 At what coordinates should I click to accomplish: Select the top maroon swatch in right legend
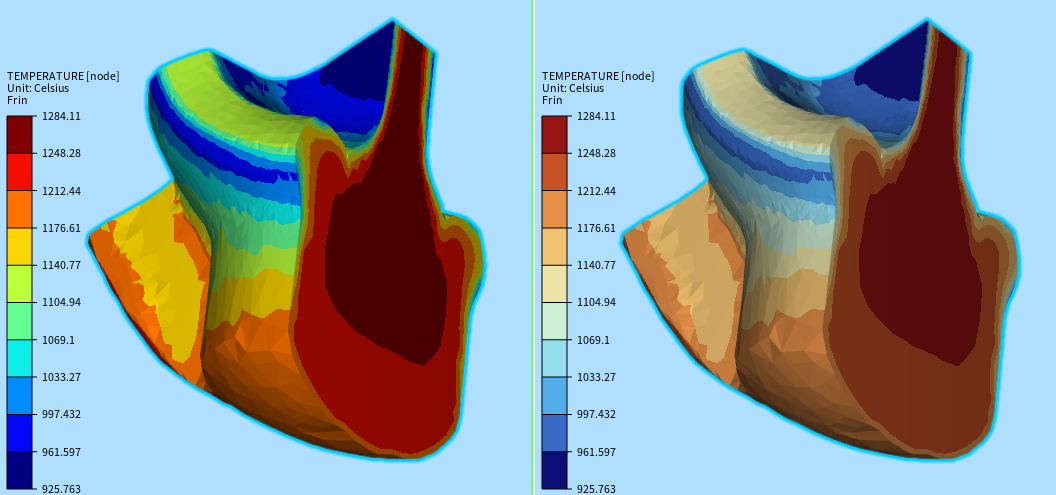click(555, 134)
